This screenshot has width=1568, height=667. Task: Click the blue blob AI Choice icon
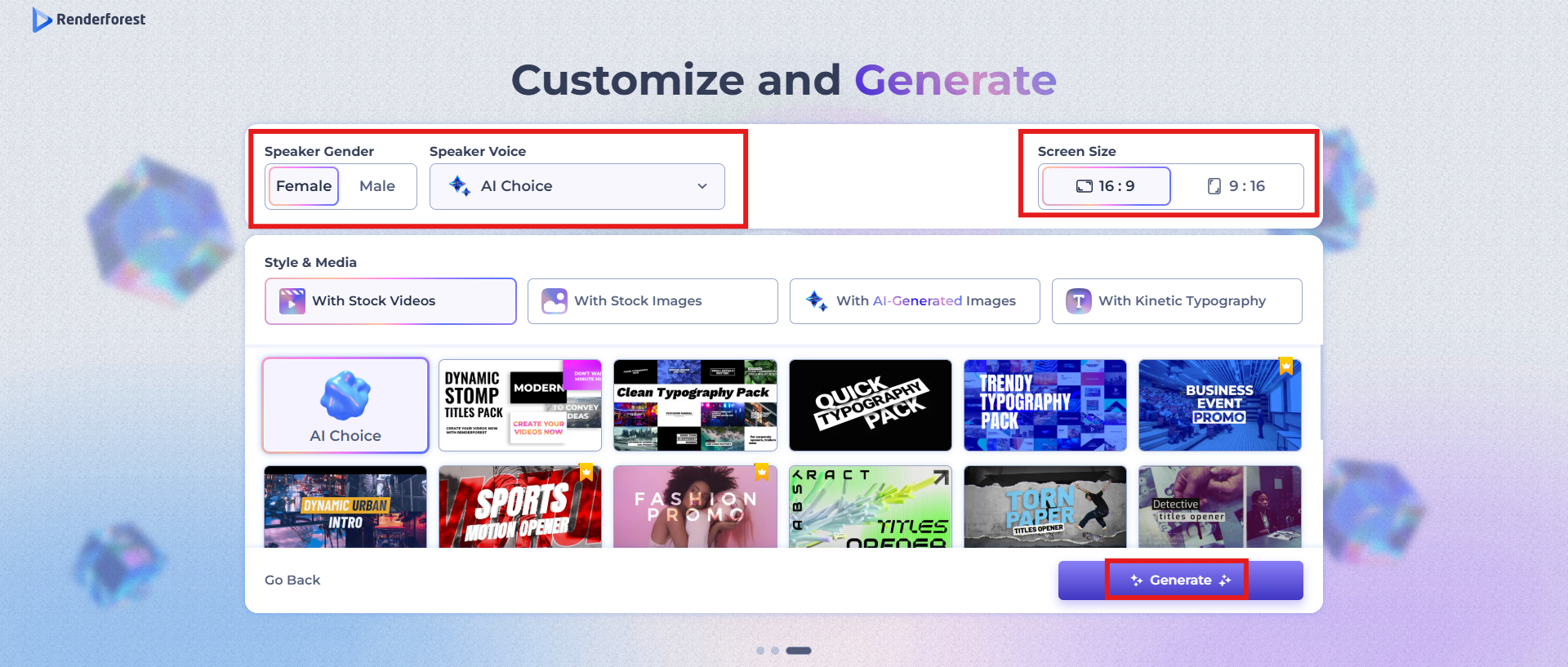(x=345, y=396)
